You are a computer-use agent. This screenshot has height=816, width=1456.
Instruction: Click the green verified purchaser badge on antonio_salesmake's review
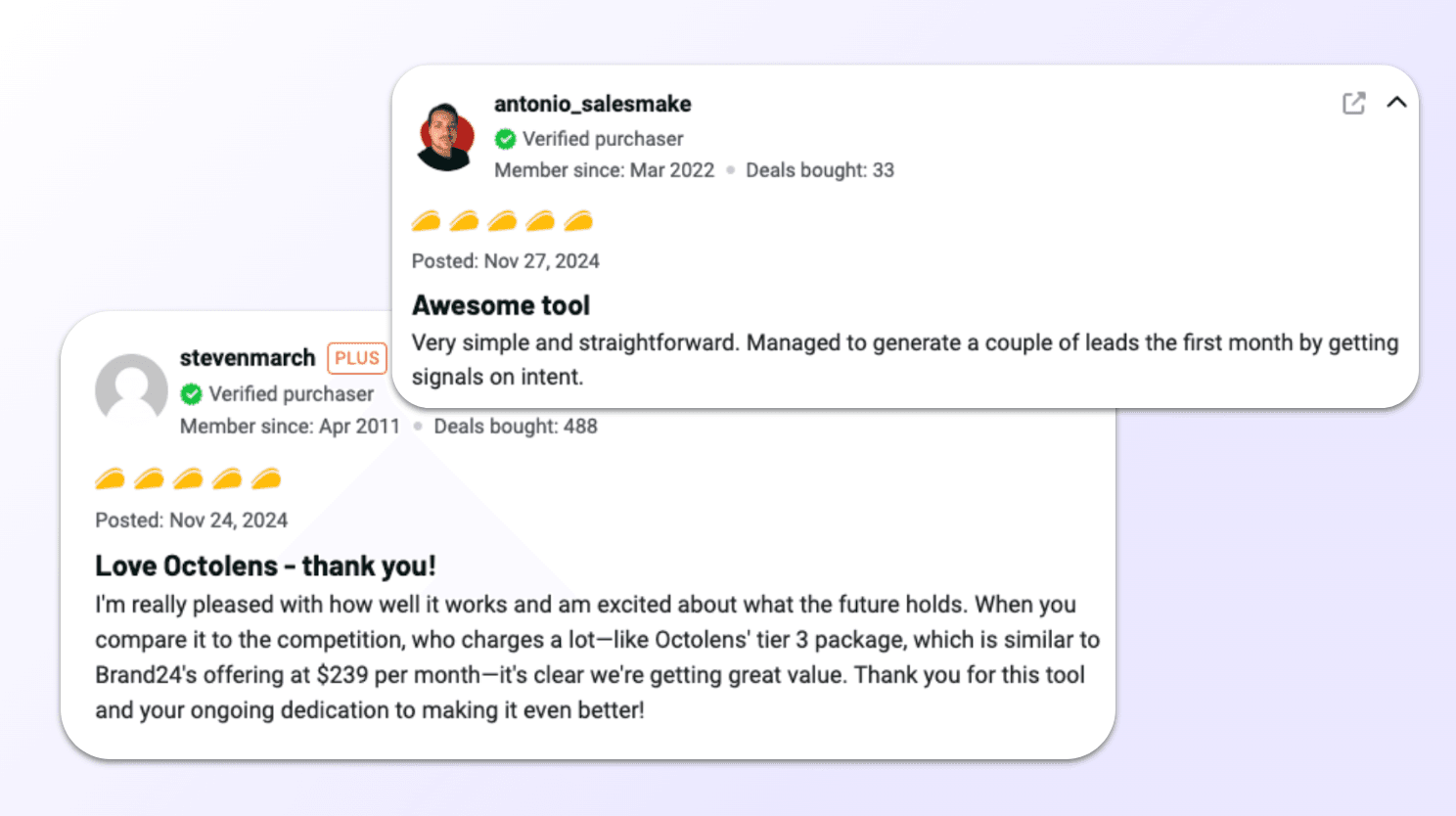pyautogui.click(x=506, y=139)
